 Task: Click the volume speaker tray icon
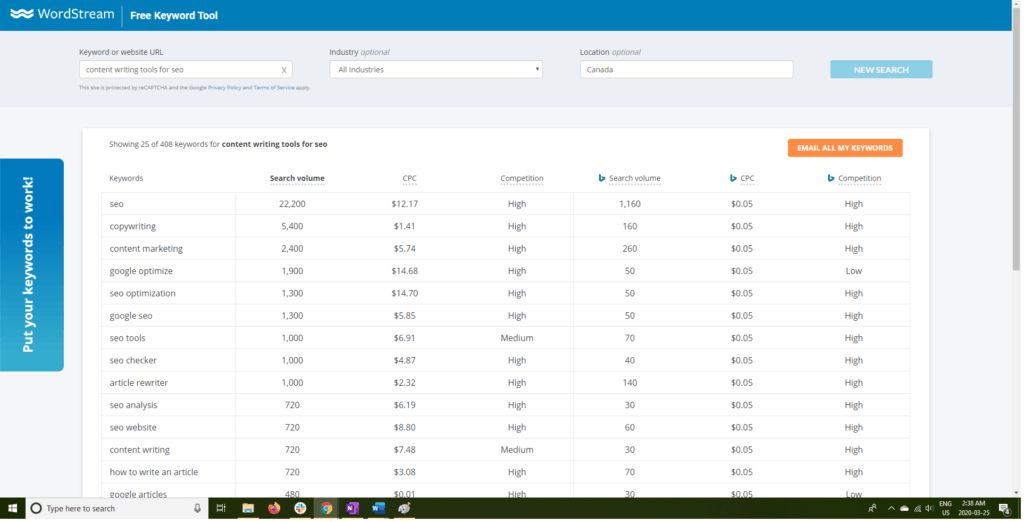(x=929, y=510)
